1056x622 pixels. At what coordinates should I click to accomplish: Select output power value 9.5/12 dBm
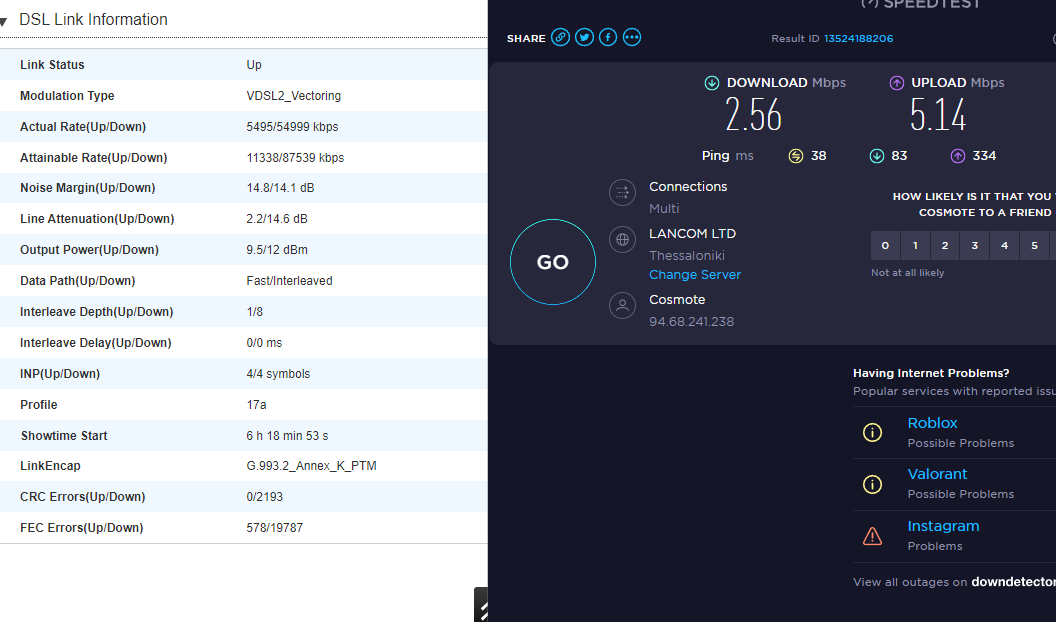click(x=277, y=250)
